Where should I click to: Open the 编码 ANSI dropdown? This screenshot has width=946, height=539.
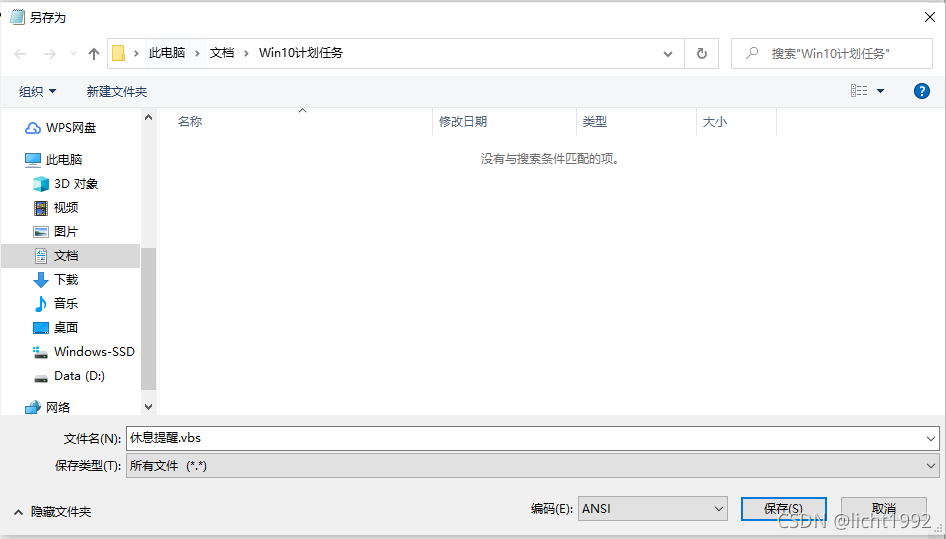point(653,509)
